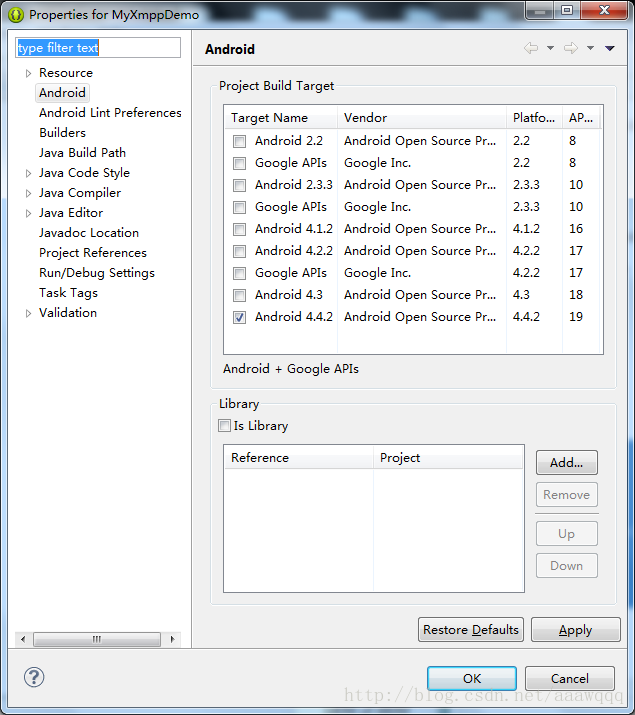Expand the Java Editor node
Viewport: 635px width, 715px height.
[28, 213]
